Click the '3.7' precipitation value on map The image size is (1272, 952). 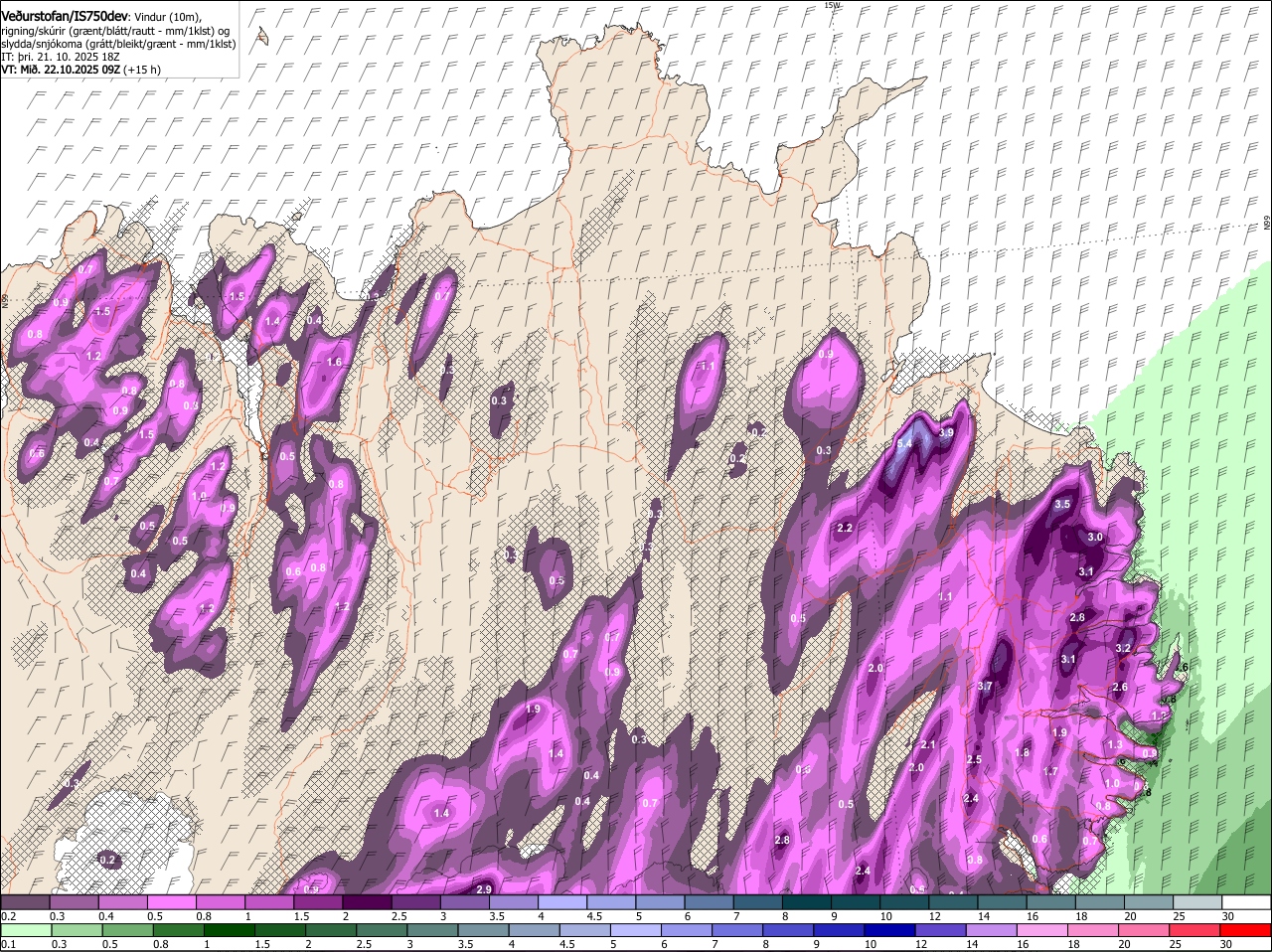(x=985, y=686)
